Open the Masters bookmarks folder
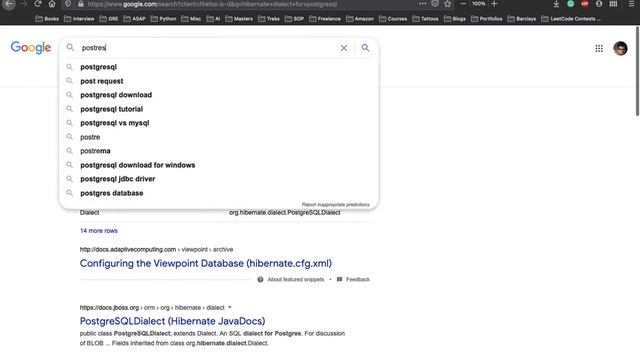The width and height of the screenshot is (640, 360). [x=239, y=19]
